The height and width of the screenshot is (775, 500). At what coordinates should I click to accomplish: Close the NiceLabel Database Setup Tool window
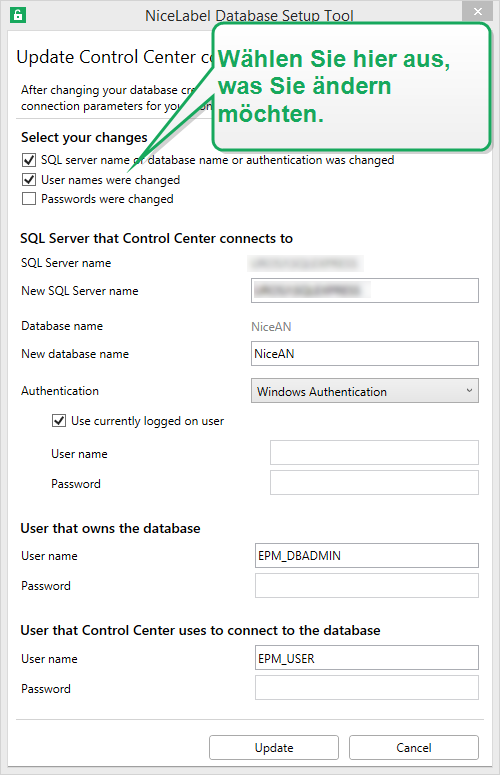[x=477, y=11]
